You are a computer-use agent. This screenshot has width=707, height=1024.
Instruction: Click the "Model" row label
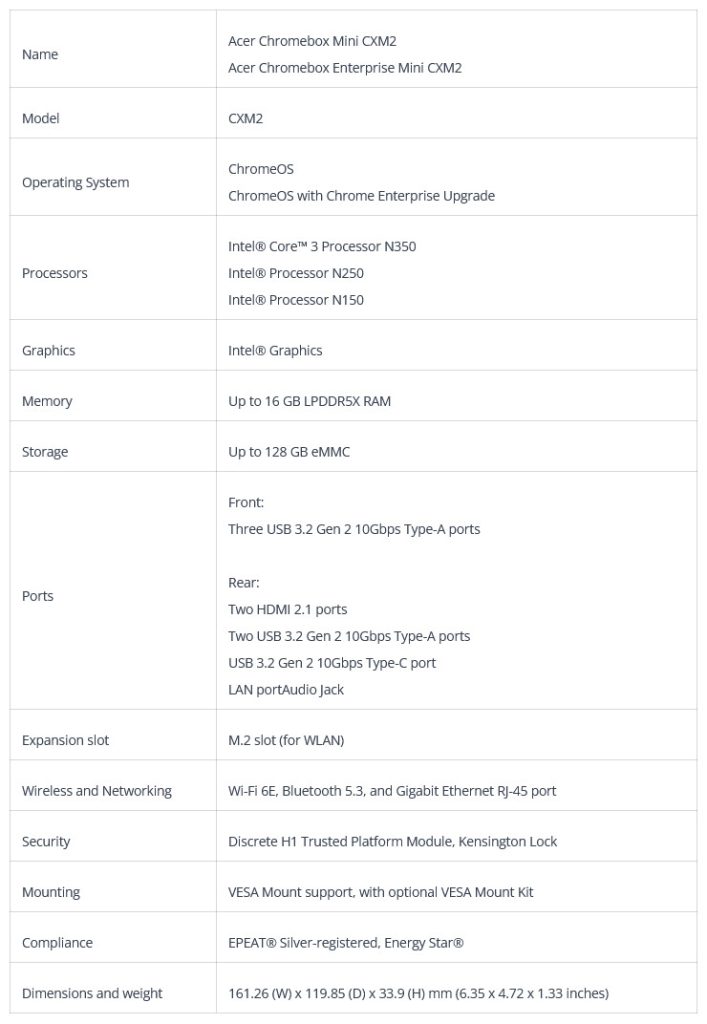pyautogui.click(x=41, y=118)
